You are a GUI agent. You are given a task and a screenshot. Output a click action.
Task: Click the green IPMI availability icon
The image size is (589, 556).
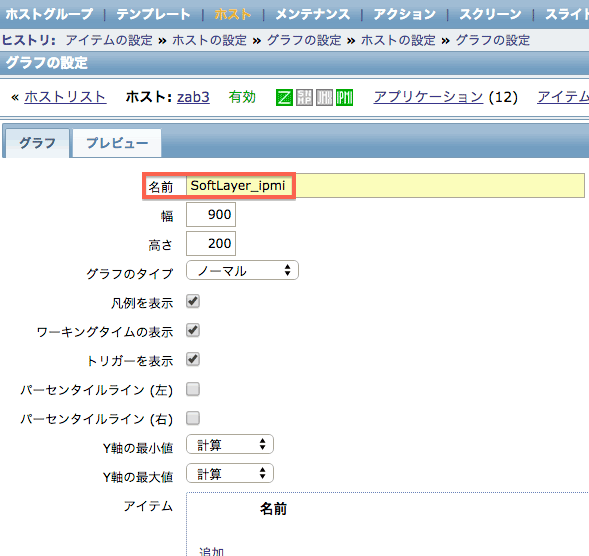tap(344, 98)
